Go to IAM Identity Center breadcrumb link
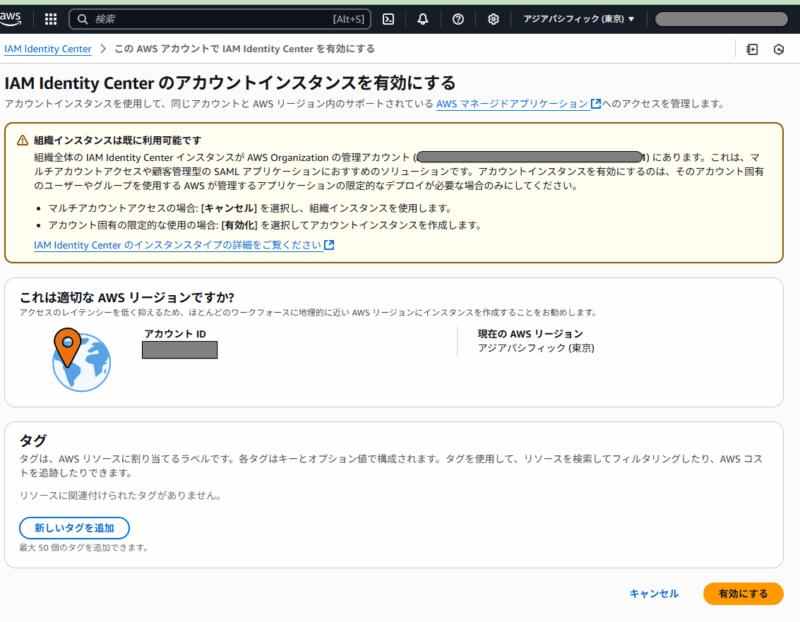This screenshot has height=622, width=800. click(x=48, y=49)
